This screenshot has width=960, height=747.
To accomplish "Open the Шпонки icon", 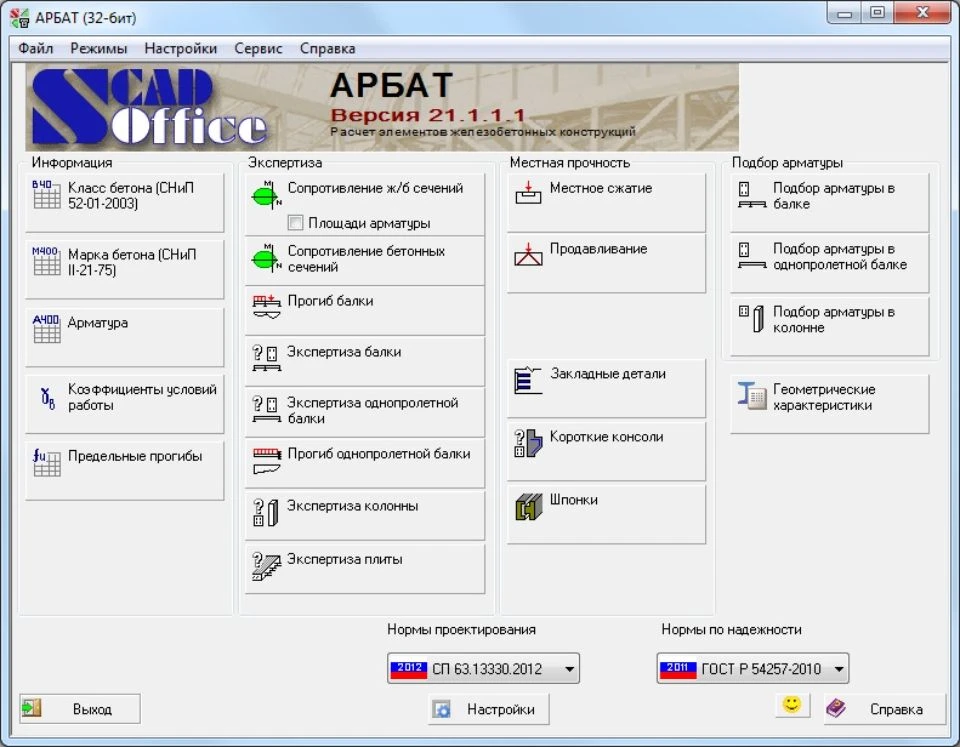I will point(528,506).
